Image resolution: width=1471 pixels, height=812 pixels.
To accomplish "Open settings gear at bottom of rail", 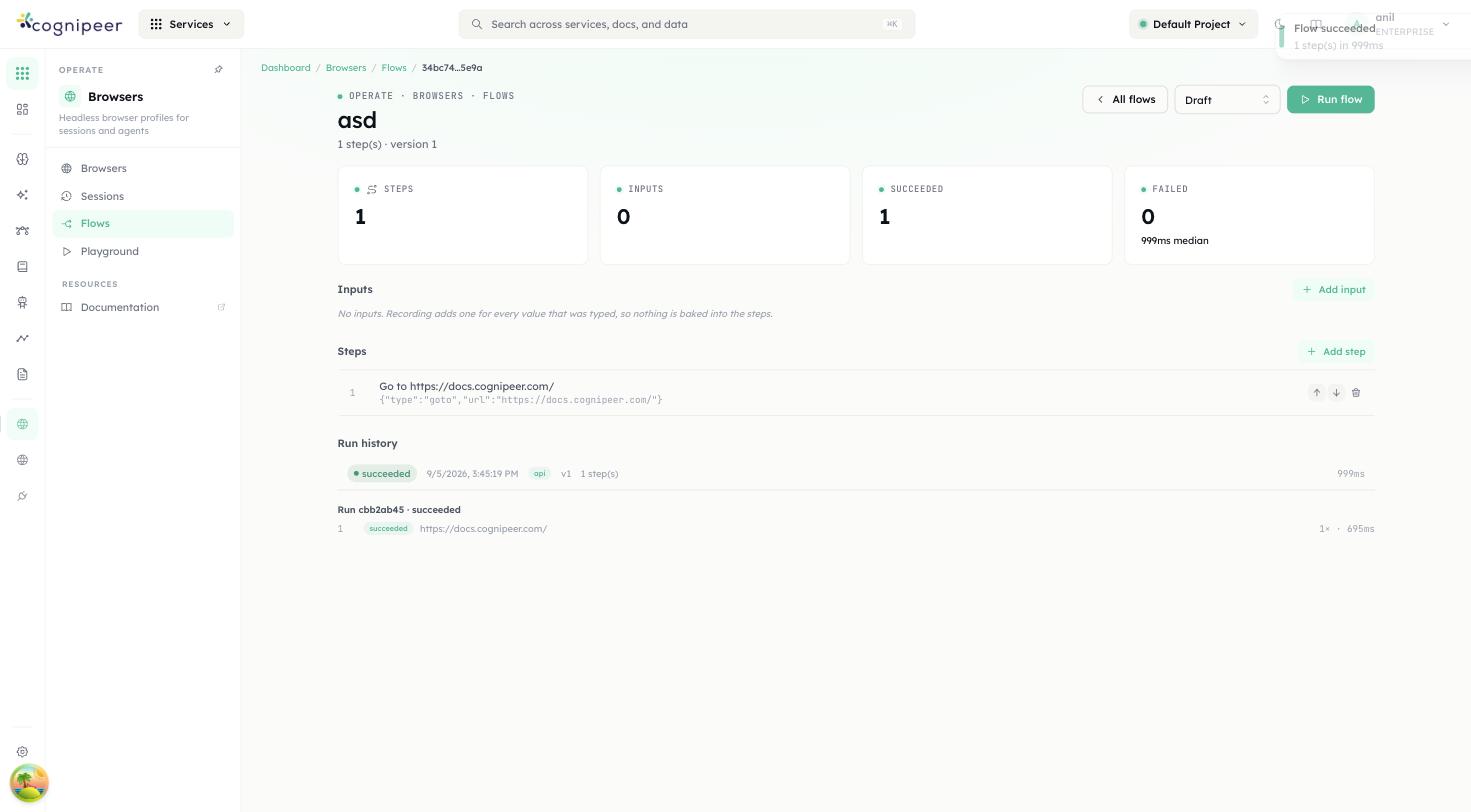I will [22, 752].
